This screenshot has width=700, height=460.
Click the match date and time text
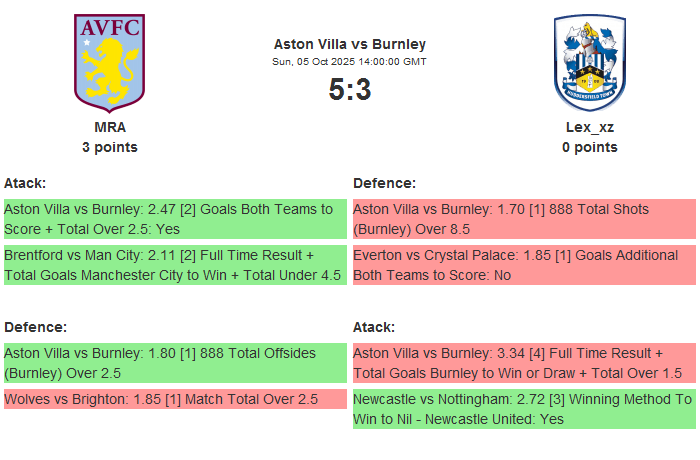tap(350, 61)
